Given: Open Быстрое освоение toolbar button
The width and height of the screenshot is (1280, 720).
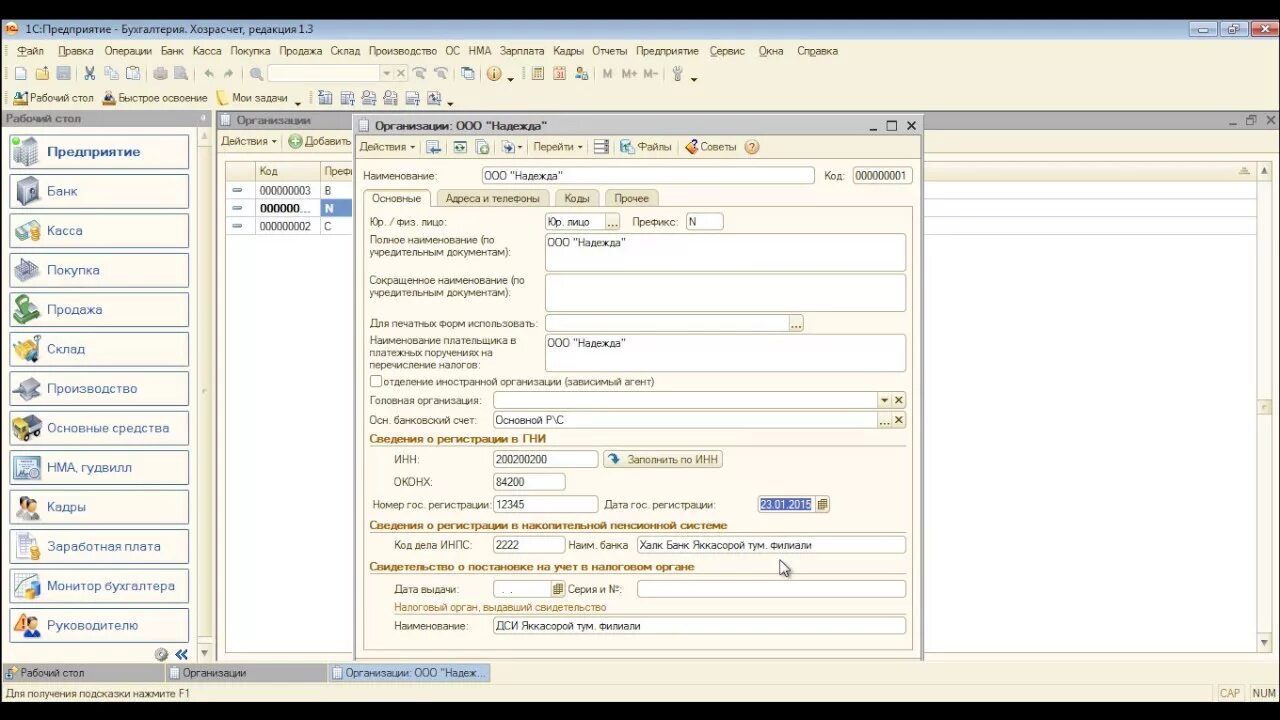Looking at the screenshot, I should coord(155,98).
